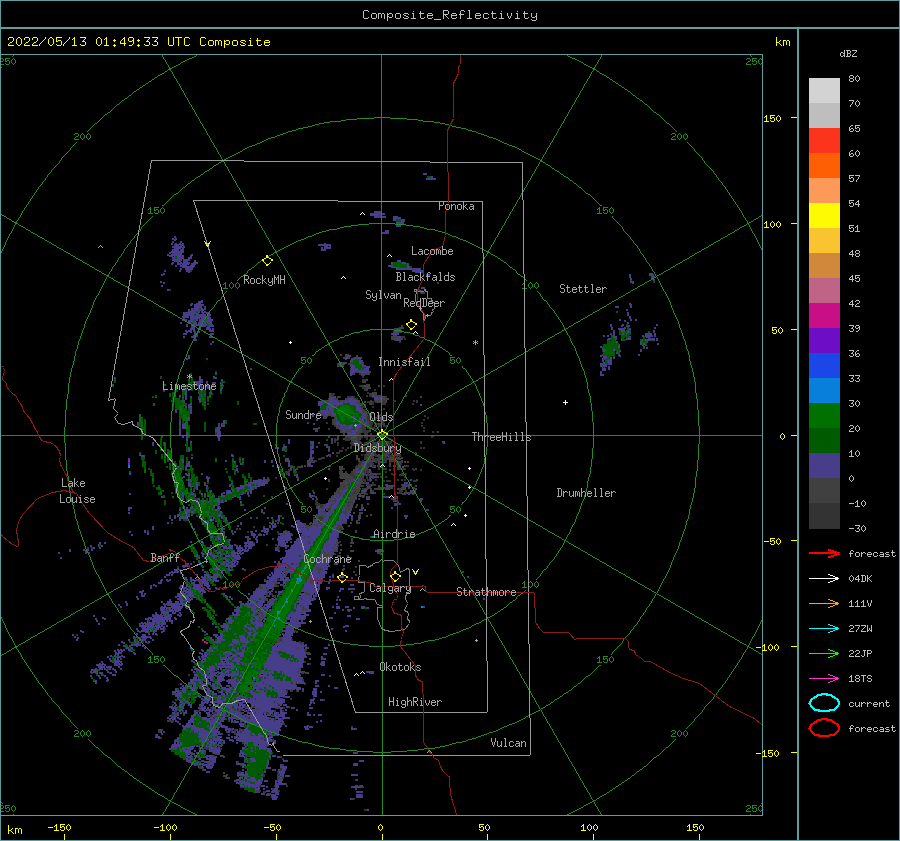Image resolution: width=900 pixels, height=841 pixels.
Task: Click the yellow diamond marker near RockyMH
Action: 267,261
